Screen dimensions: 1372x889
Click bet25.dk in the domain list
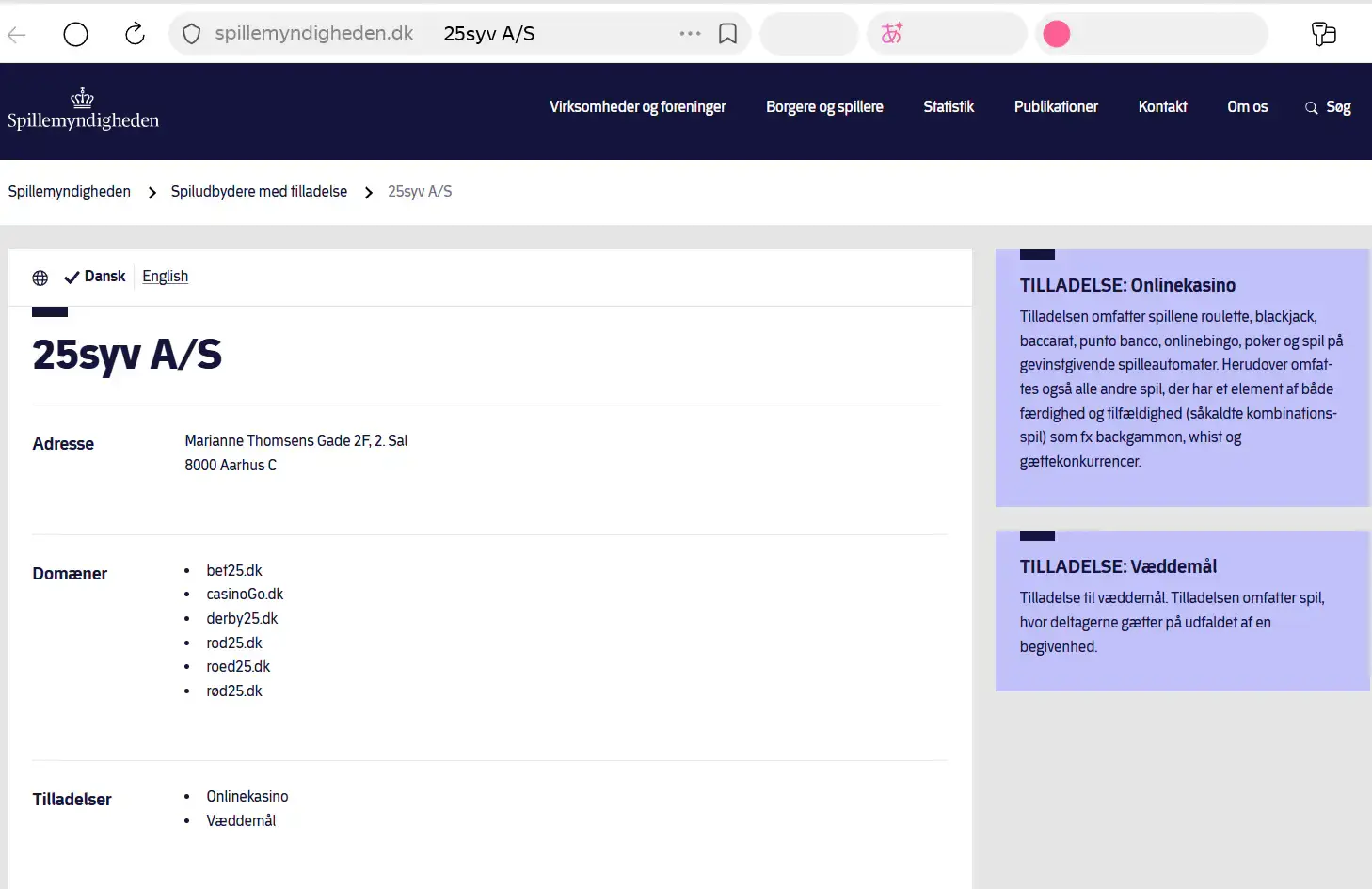[x=234, y=570]
